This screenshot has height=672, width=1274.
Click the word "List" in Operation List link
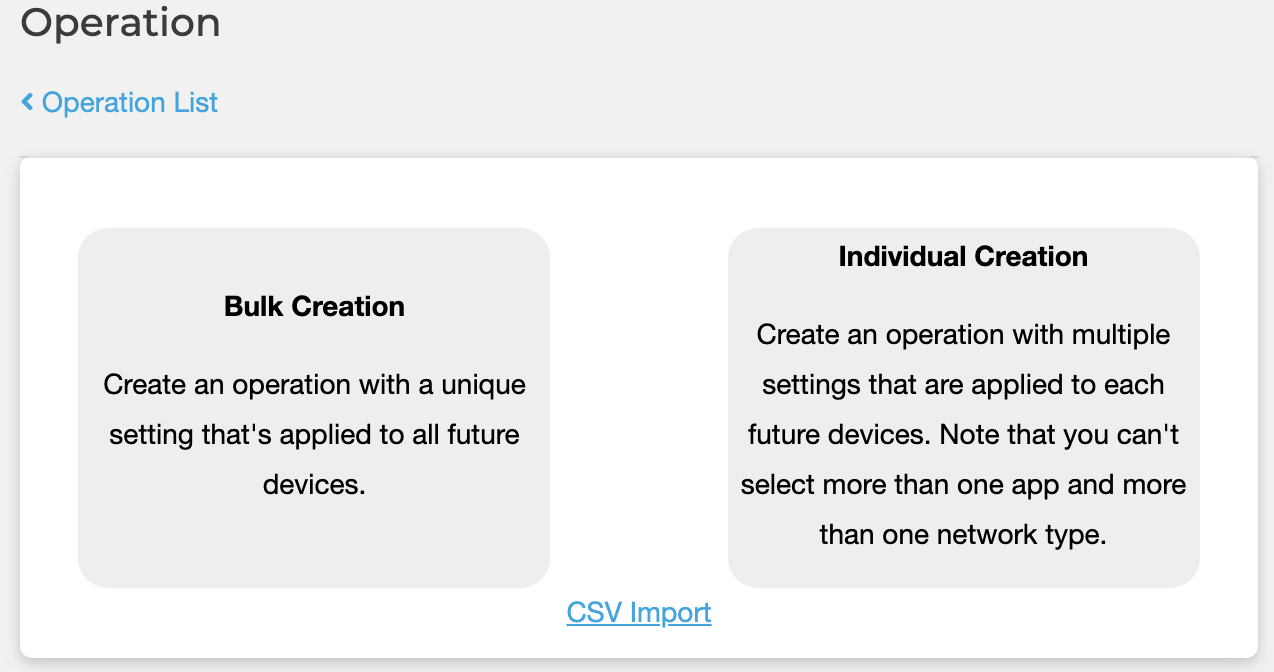[196, 102]
